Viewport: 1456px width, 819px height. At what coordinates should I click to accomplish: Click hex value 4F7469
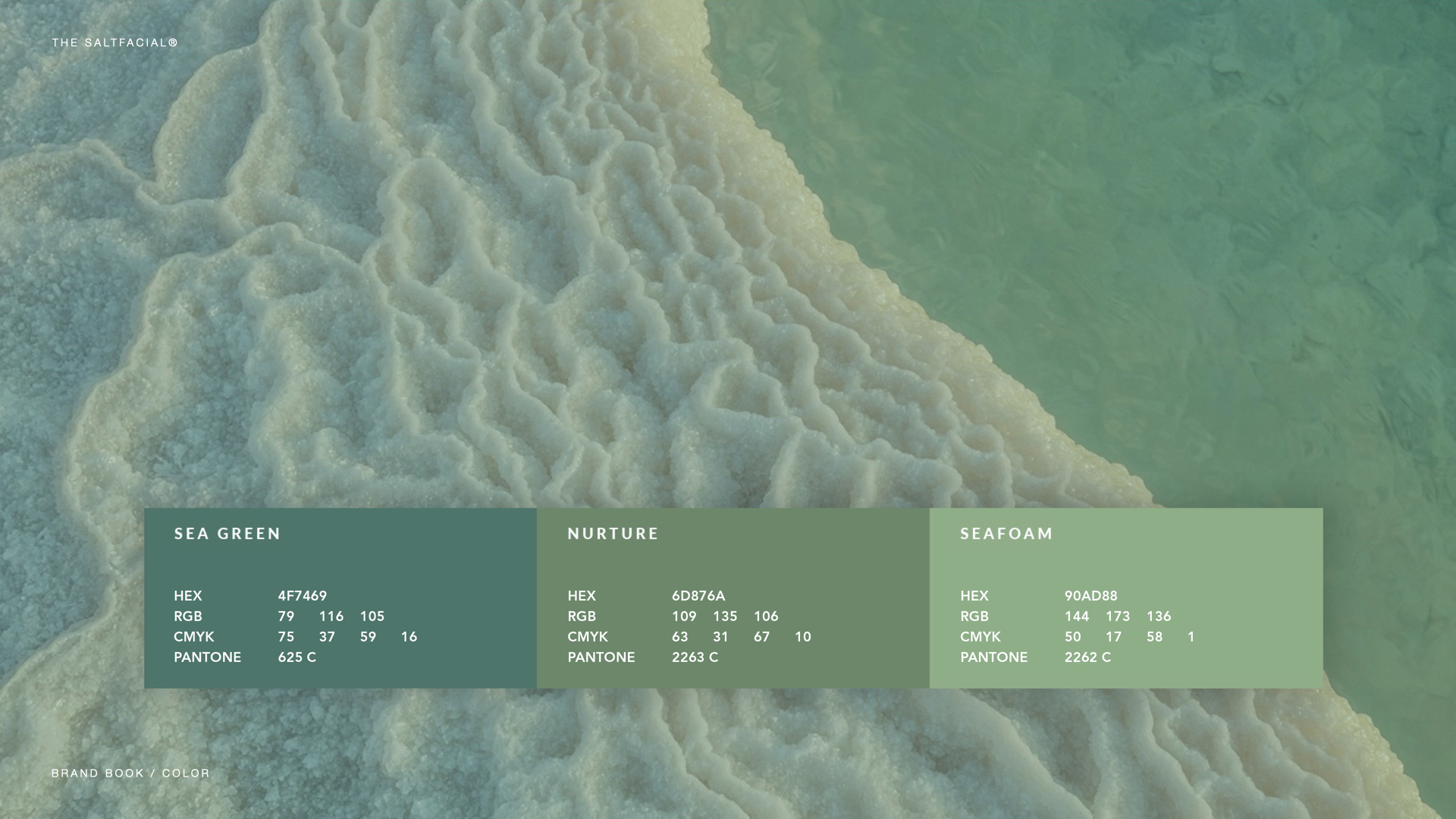[x=302, y=595]
